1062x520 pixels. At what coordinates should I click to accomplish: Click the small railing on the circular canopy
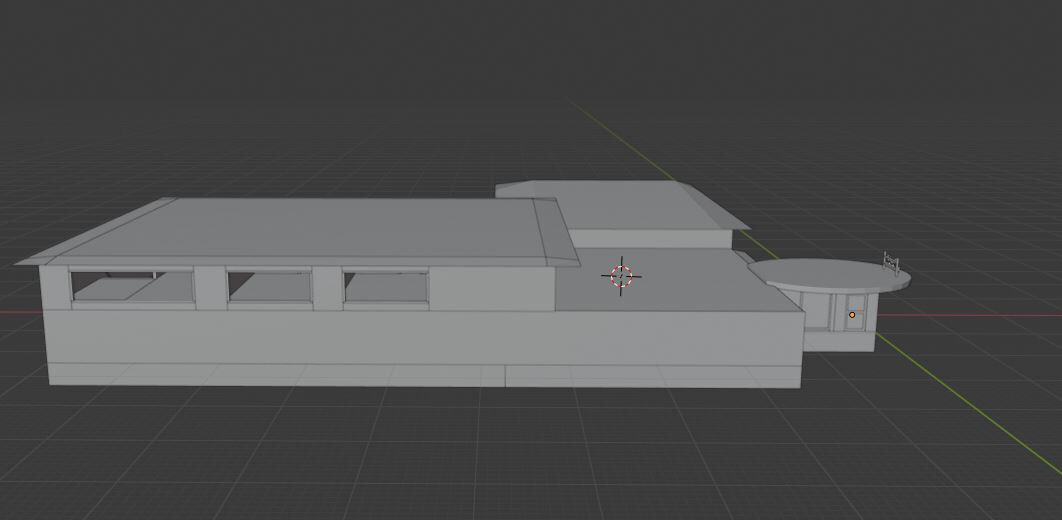pyautogui.click(x=891, y=264)
